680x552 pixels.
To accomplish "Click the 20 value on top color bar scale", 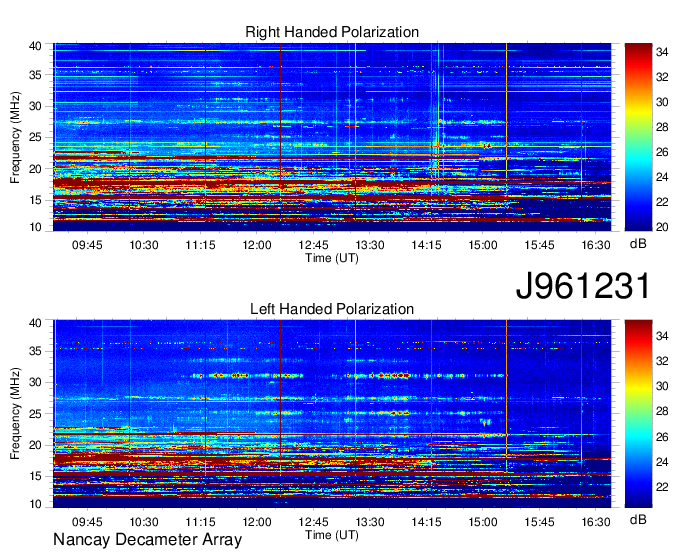I will [x=662, y=227].
